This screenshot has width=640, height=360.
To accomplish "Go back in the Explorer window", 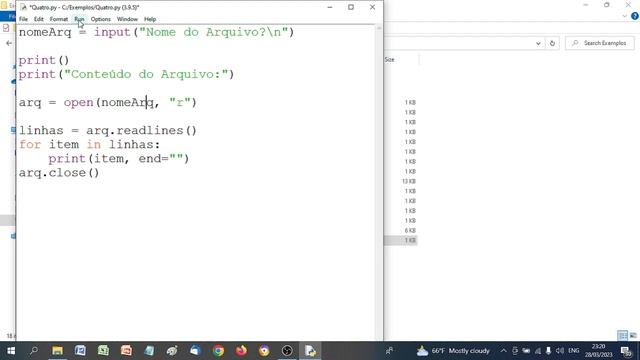I will (9, 43).
